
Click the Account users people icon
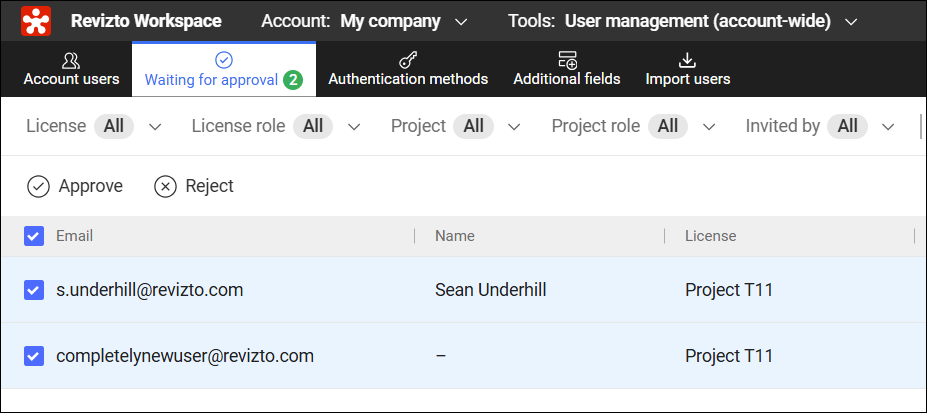71,60
